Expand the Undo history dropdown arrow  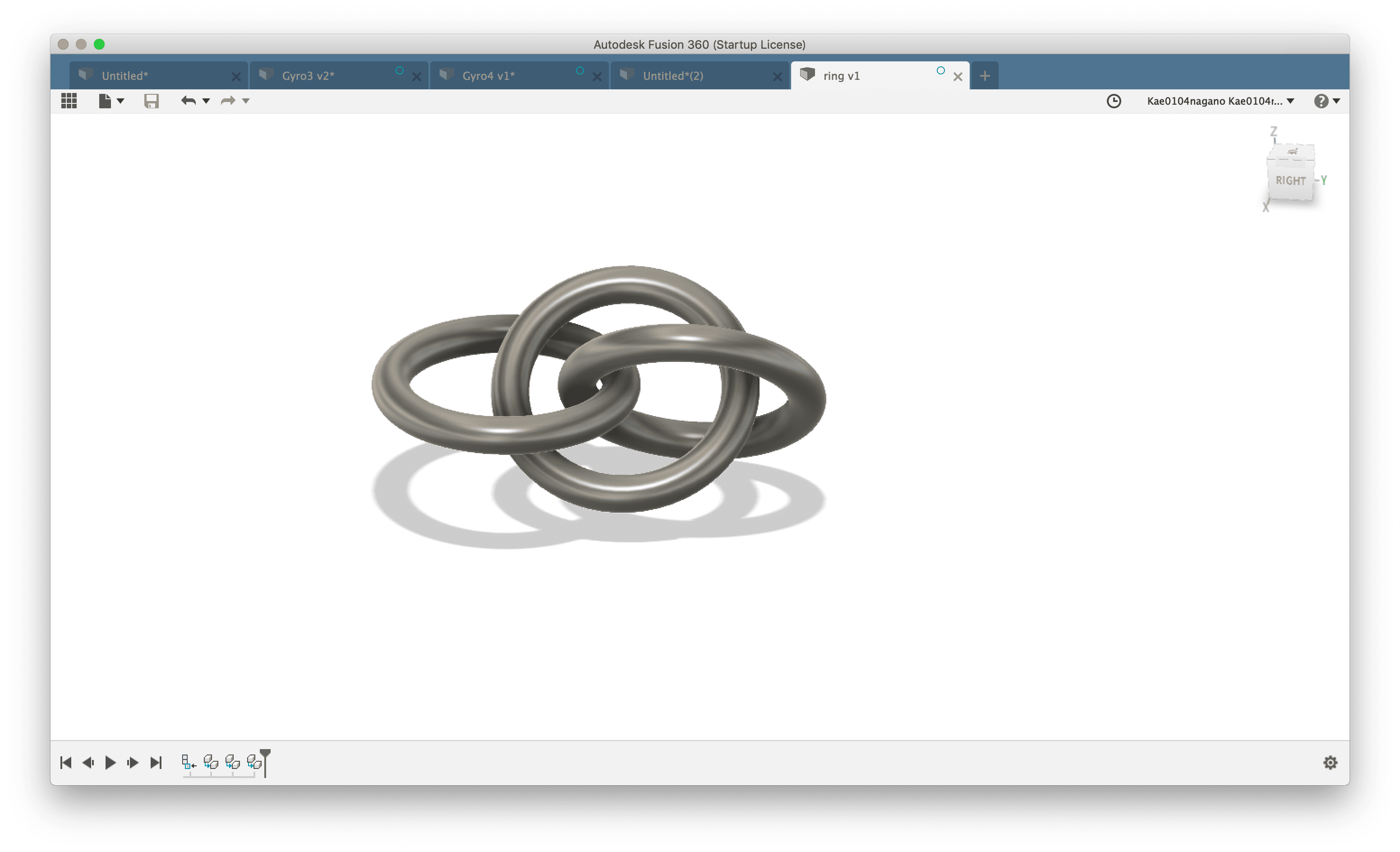coord(206,101)
